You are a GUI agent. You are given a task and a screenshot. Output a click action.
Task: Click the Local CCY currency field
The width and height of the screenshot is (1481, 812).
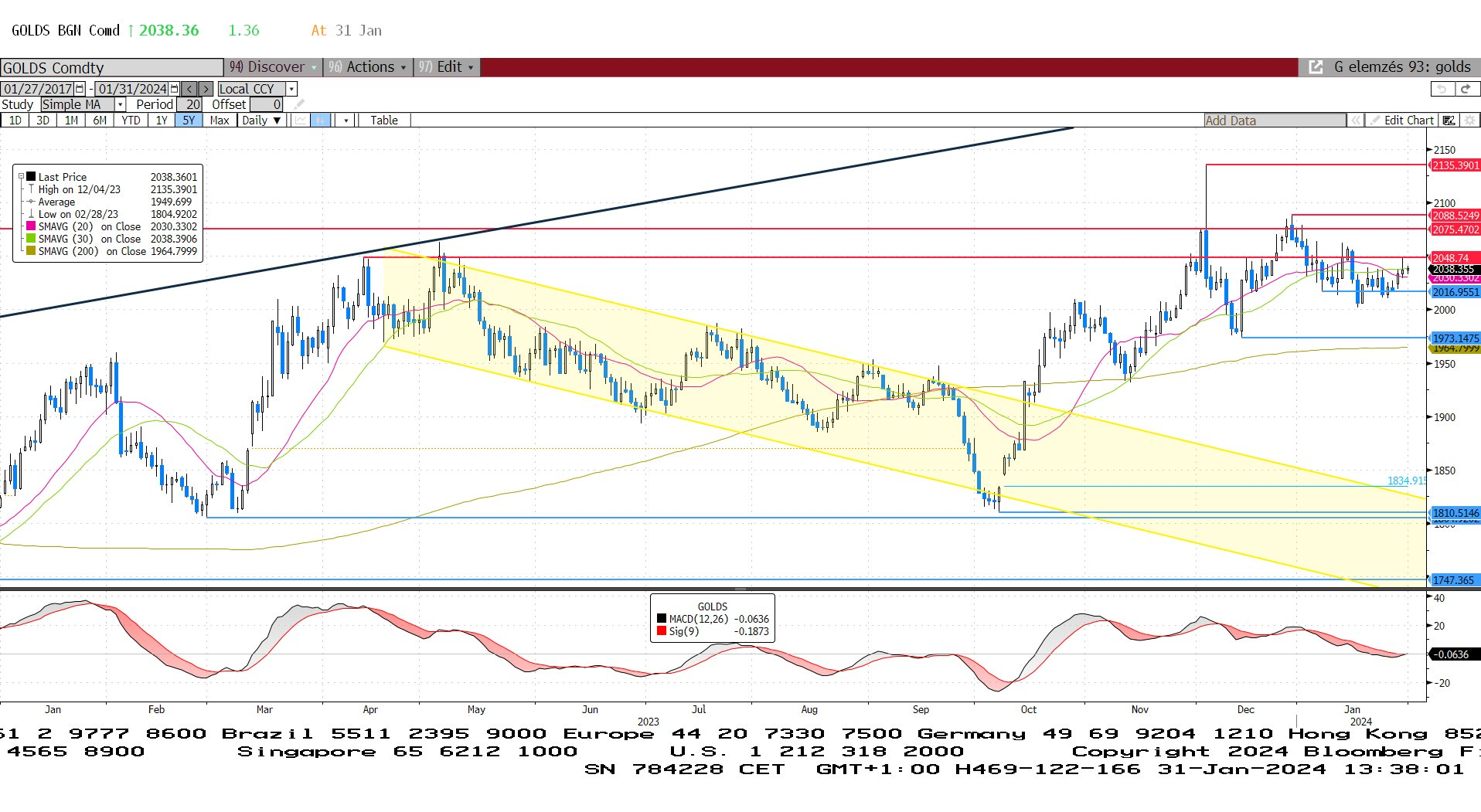[252, 89]
